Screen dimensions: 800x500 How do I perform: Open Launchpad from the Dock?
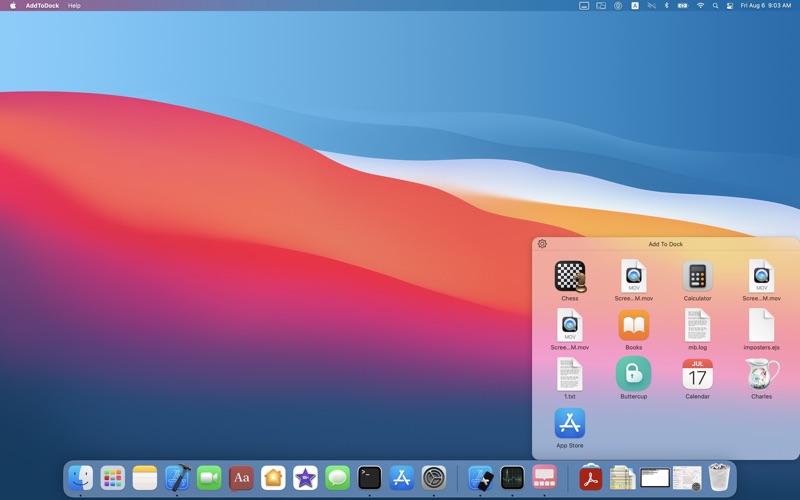tap(113, 478)
